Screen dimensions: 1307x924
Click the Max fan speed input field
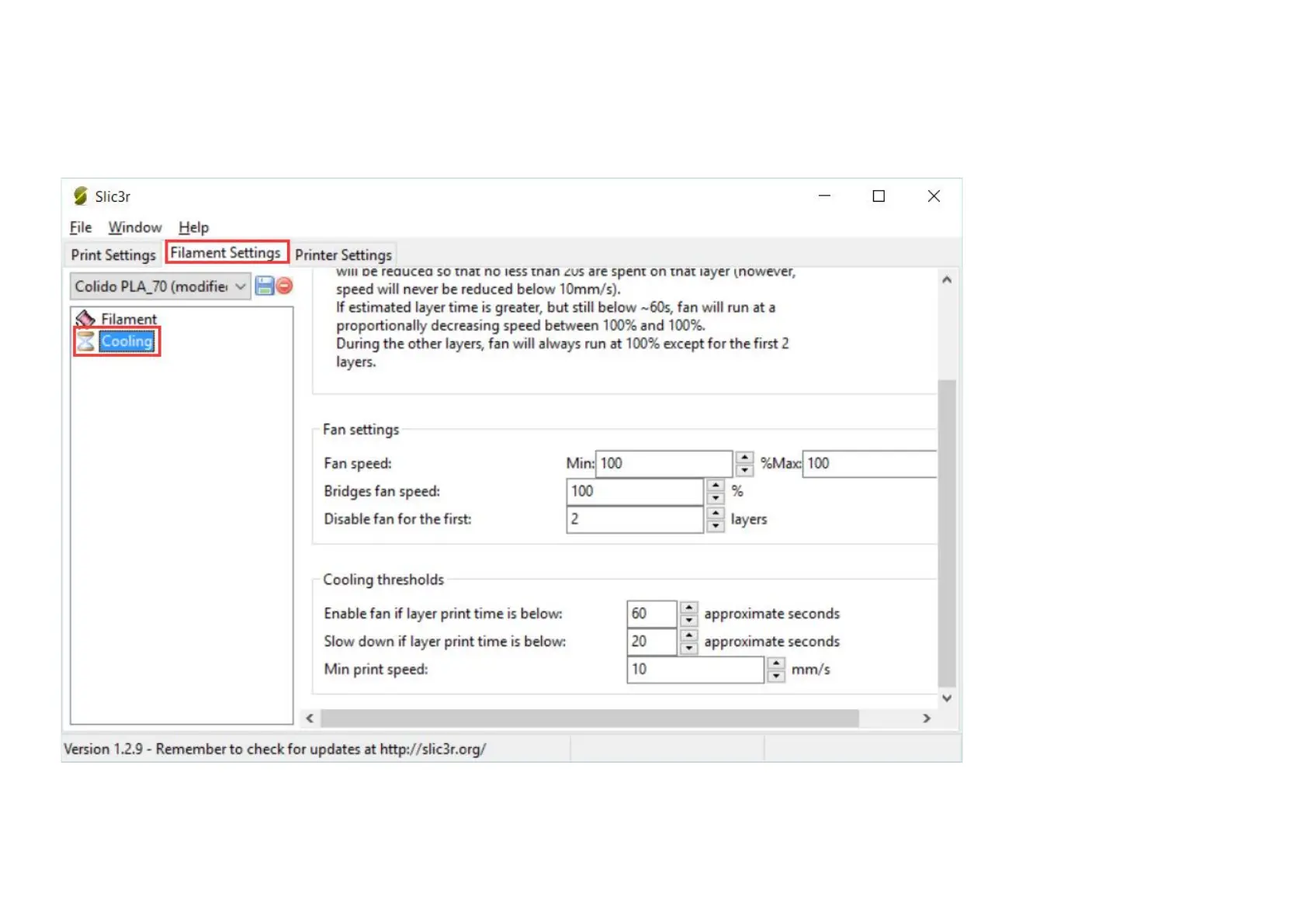tap(869, 464)
